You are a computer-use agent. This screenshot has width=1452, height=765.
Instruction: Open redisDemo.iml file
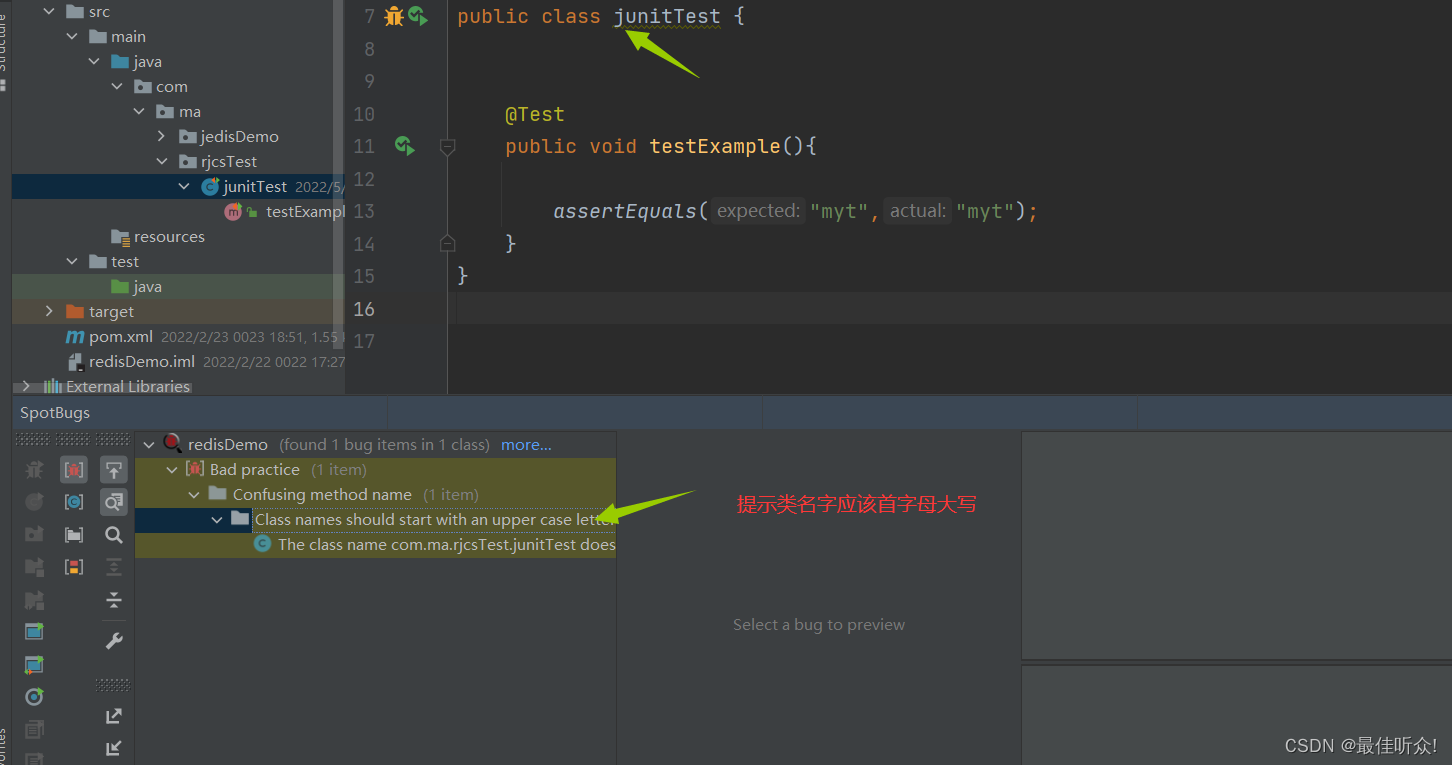(x=141, y=361)
